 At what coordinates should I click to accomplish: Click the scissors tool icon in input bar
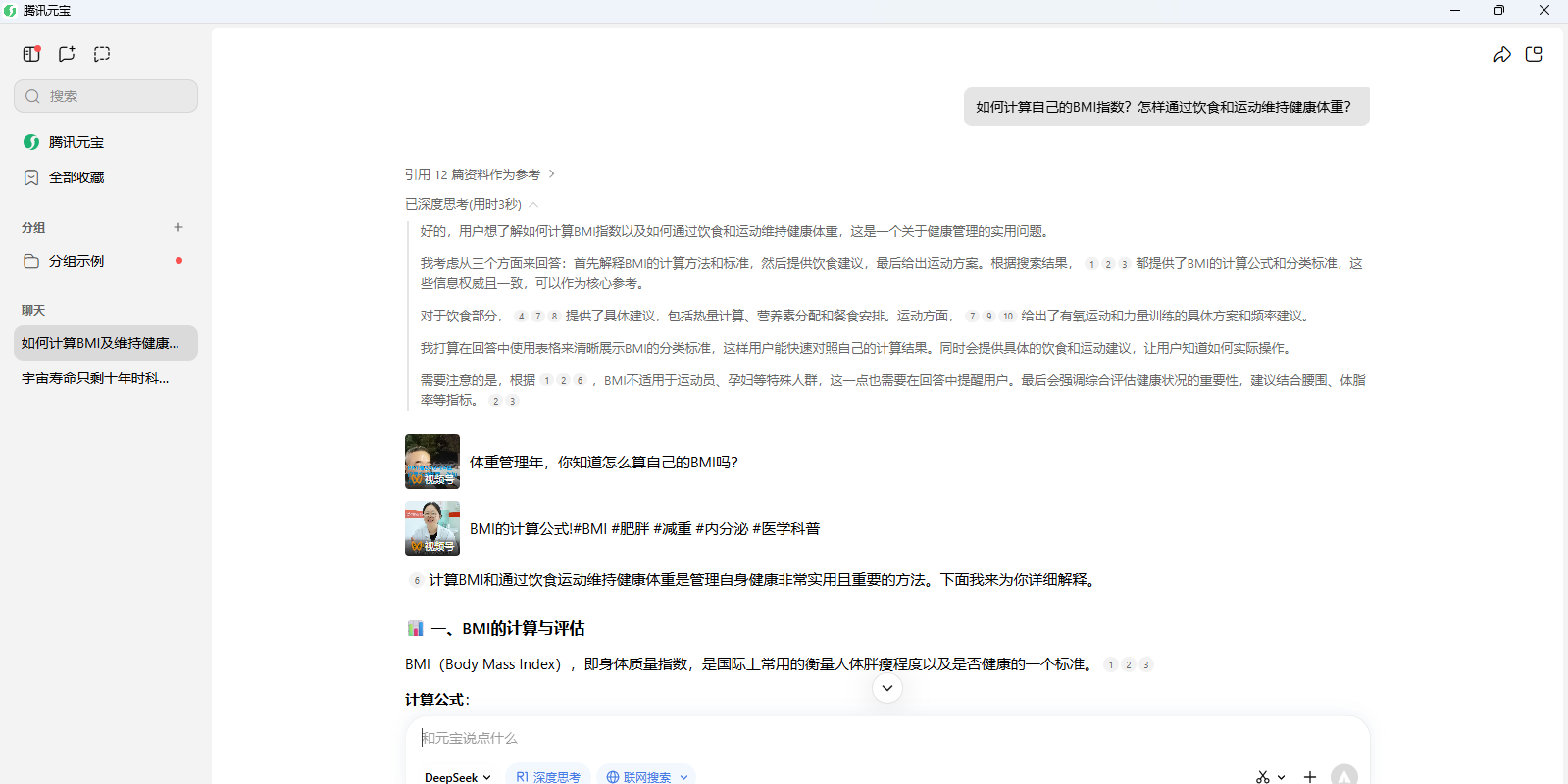pyautogui.click(x=1263, y=777)
